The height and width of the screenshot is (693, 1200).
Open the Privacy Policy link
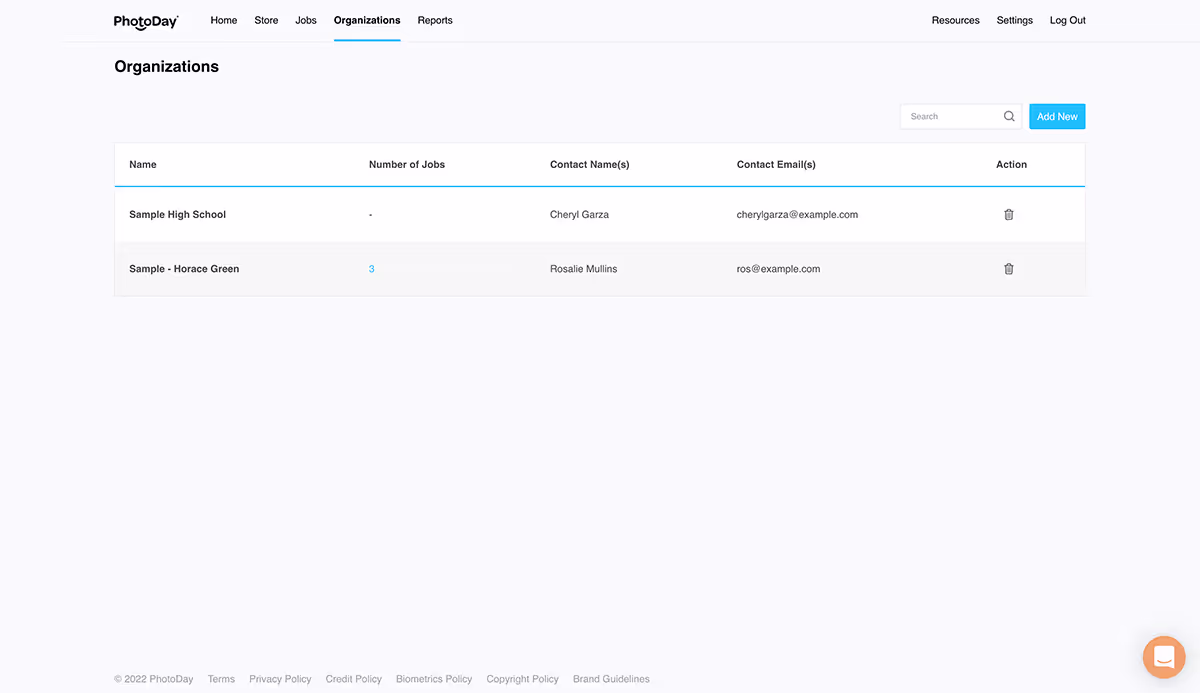click(x=280, y=679)
